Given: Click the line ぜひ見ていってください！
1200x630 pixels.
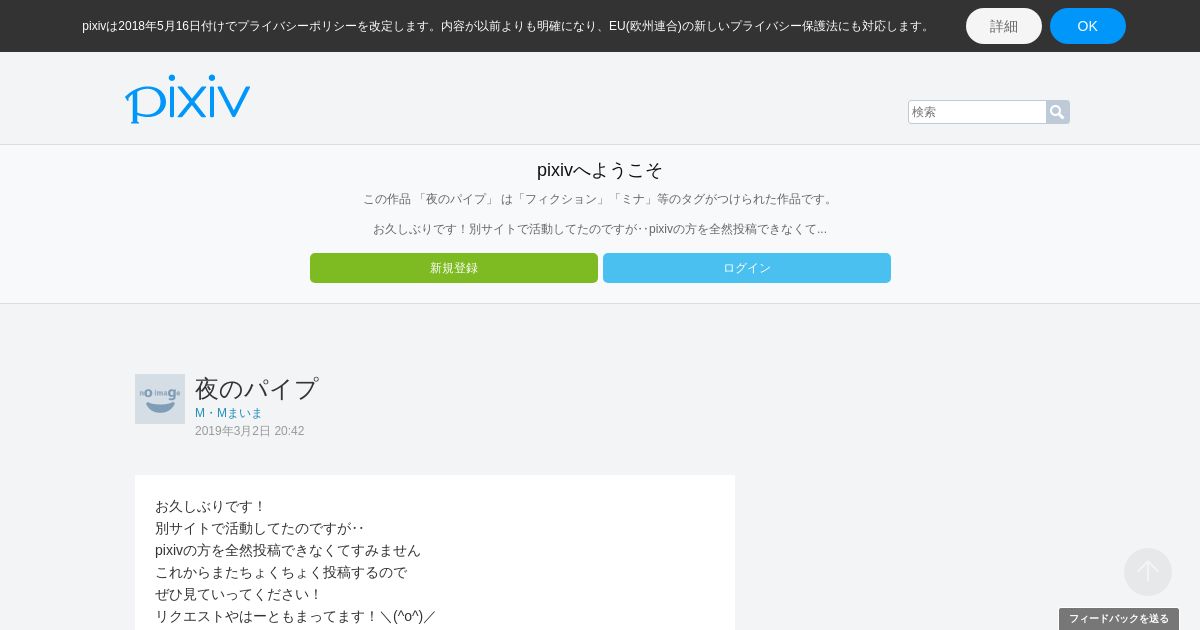Looking at the screenshot, I should [239, 594].
